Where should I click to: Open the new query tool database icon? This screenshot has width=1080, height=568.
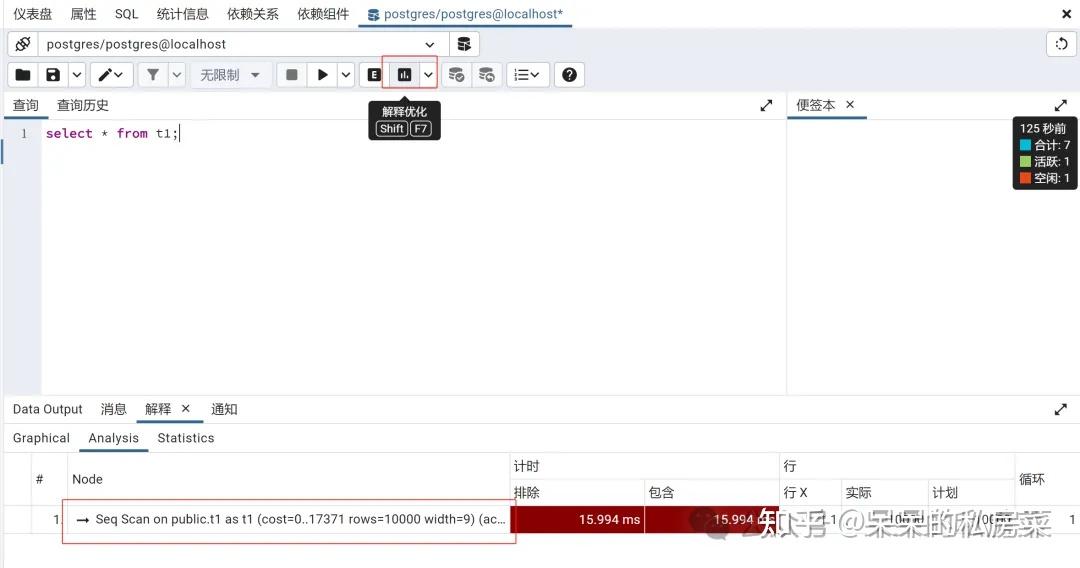(x=464, y=44)
